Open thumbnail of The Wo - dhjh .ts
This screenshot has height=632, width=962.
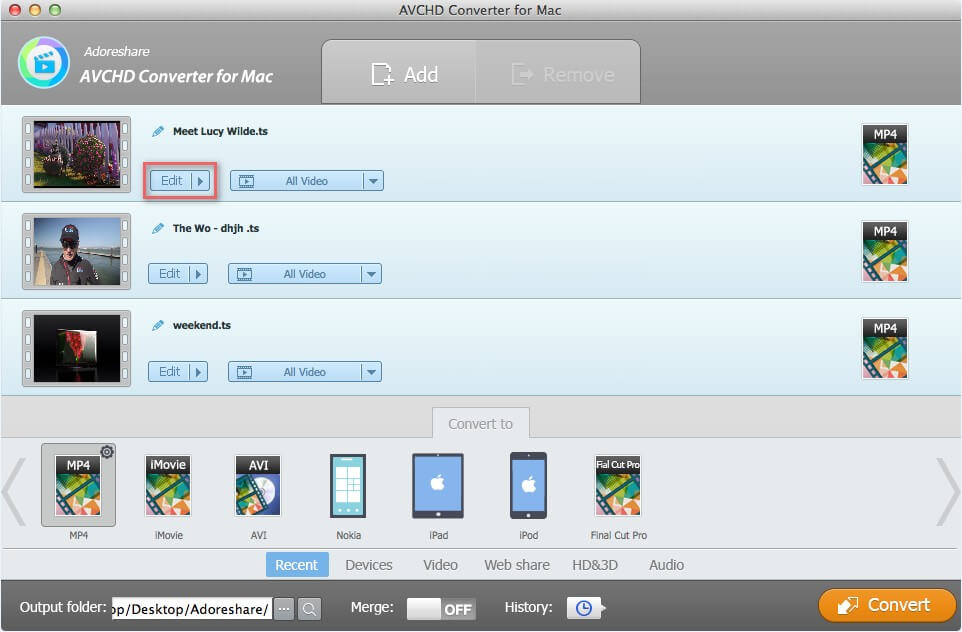(77, 252)
